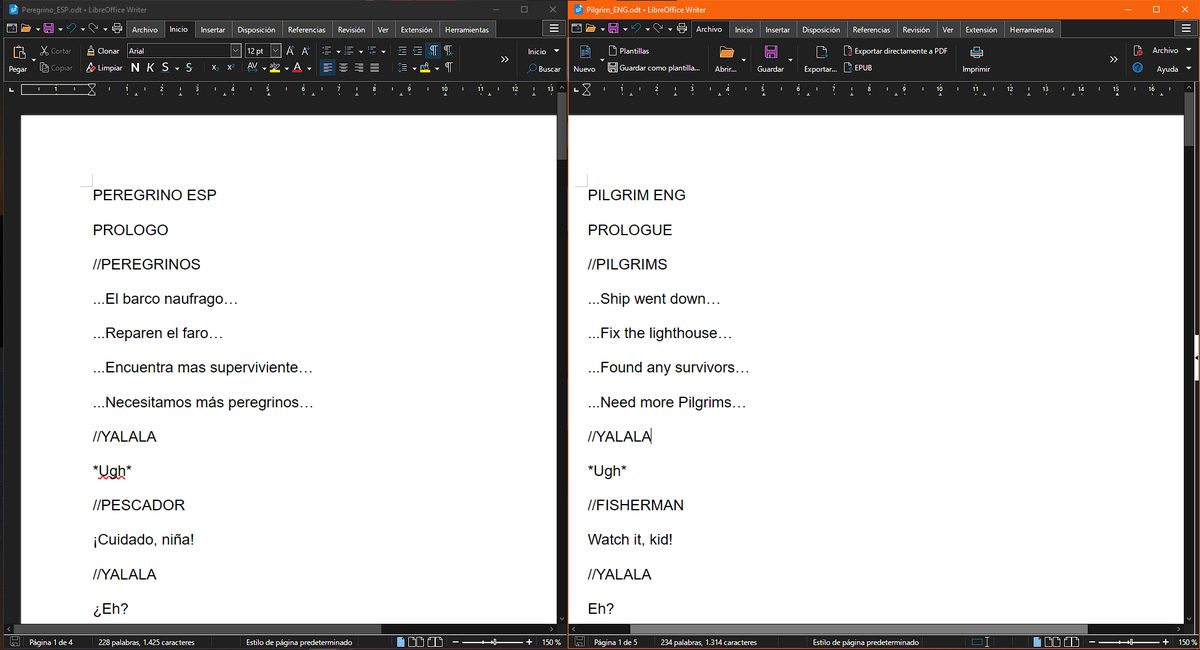Click Paste (Pegar) icon in Peregrino window

pyautogui.click(x=19, y=52)
